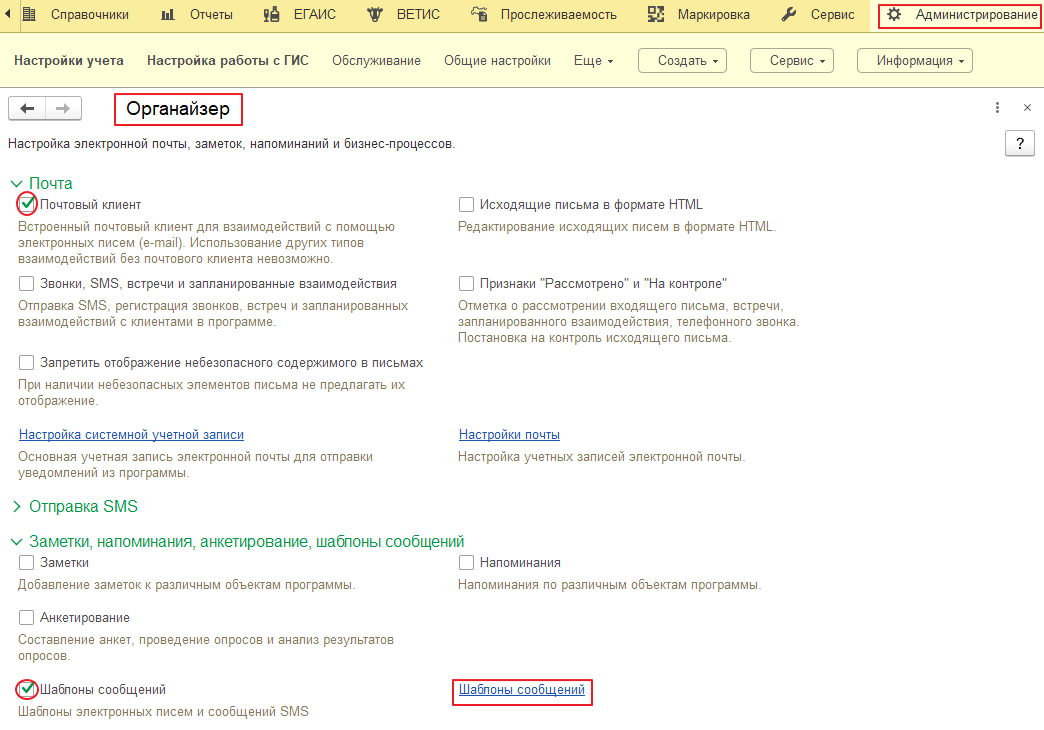Open the ЕГАИС section
The image size is (1044, 730).
coord(300,15)
